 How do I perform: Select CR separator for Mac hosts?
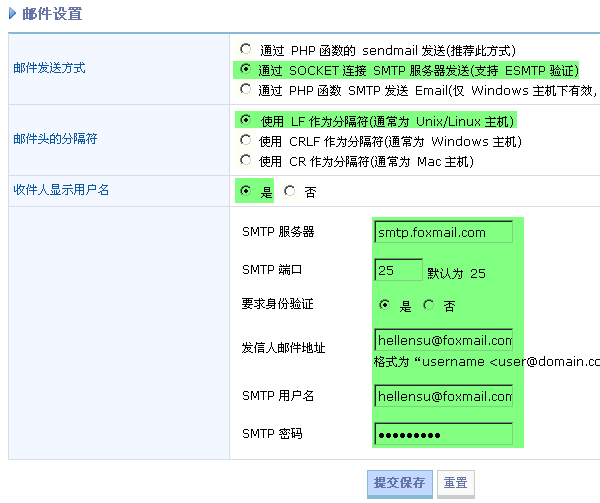[x=246, y=161]
